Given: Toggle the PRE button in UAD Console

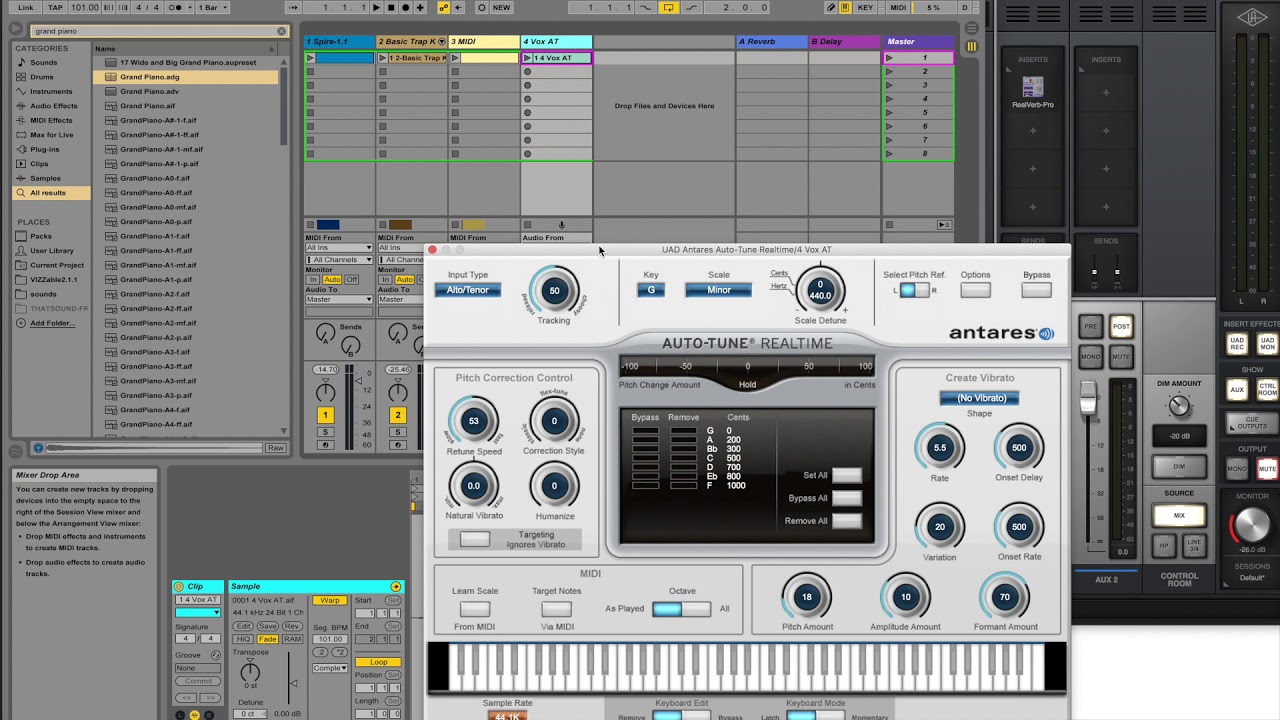Looking at the screenshot, I should (1091, 326).
